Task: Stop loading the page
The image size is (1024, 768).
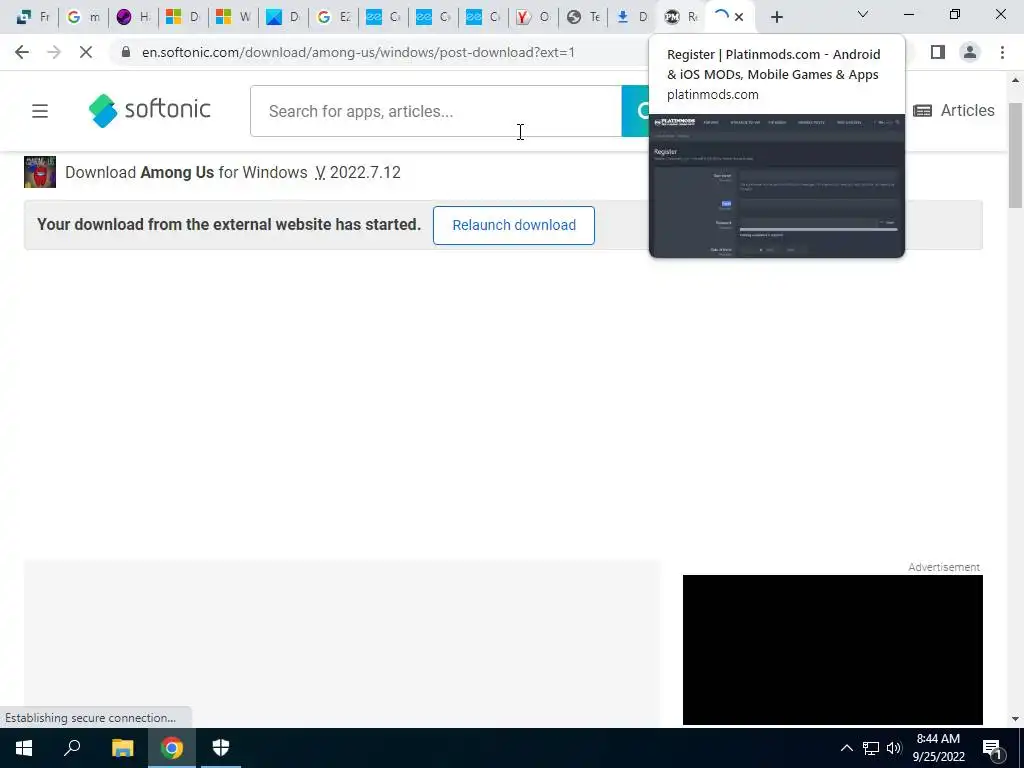Action: [x=86, y=52]
